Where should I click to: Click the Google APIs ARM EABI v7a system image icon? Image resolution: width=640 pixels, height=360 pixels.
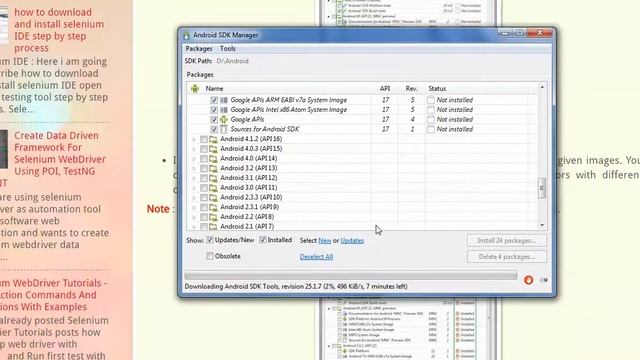pos(224,100)
